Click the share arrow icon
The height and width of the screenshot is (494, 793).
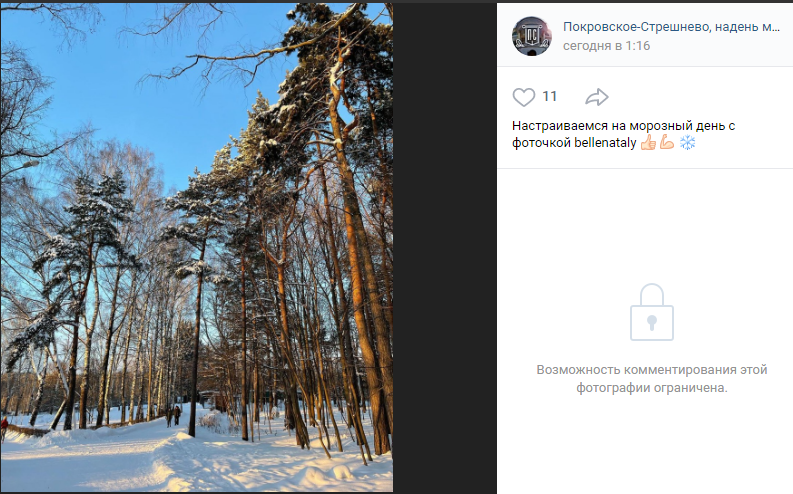tap(597, 97)
